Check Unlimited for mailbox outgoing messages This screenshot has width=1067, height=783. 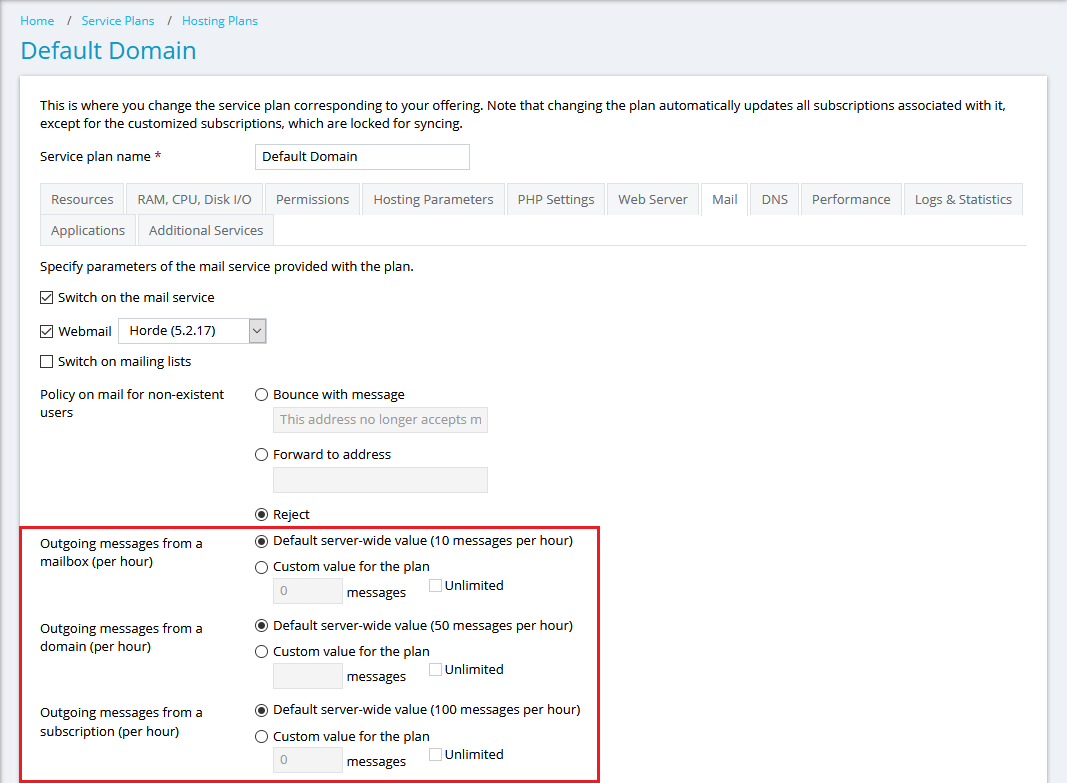point(435,586)
